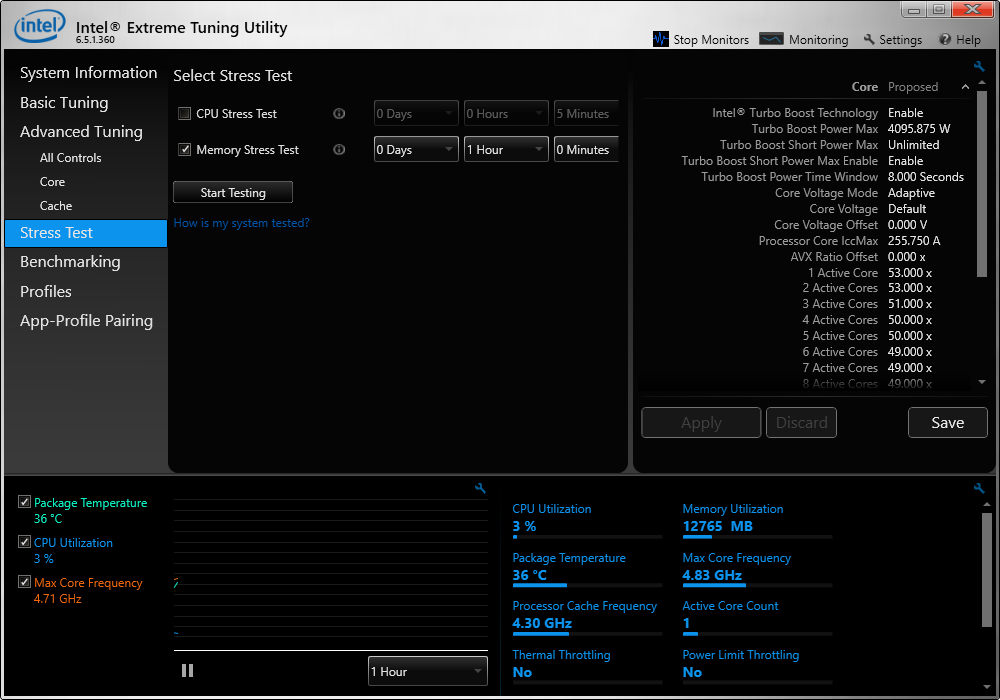Screen dimensions: 1000x700
Task: Pause the monitoring graph
Action: 188,671
